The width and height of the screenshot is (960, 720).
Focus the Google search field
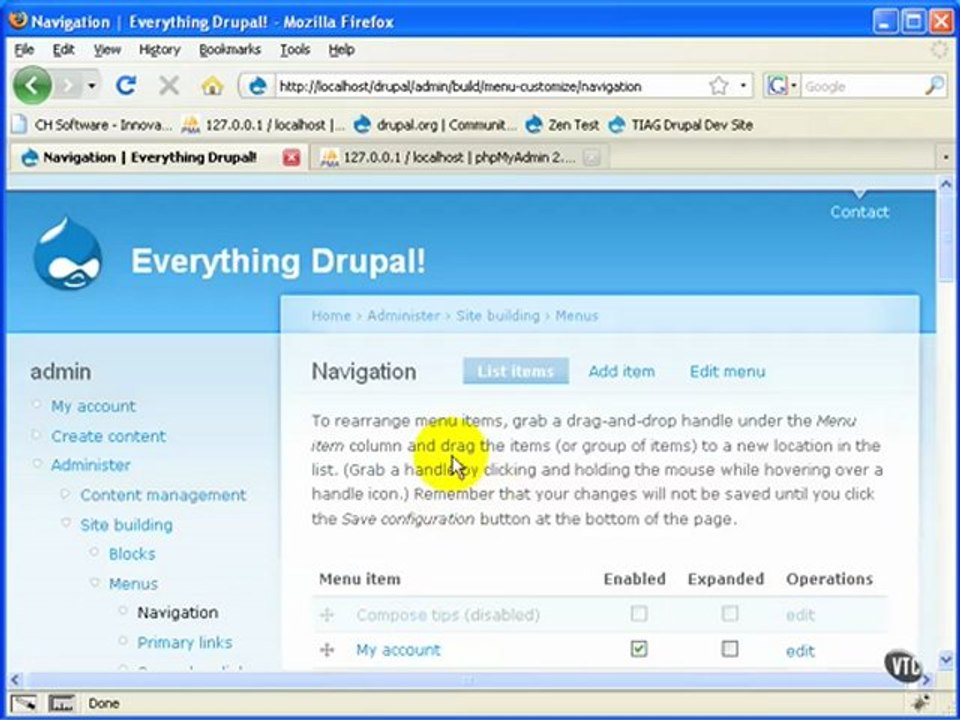click(x=862, y=86)
